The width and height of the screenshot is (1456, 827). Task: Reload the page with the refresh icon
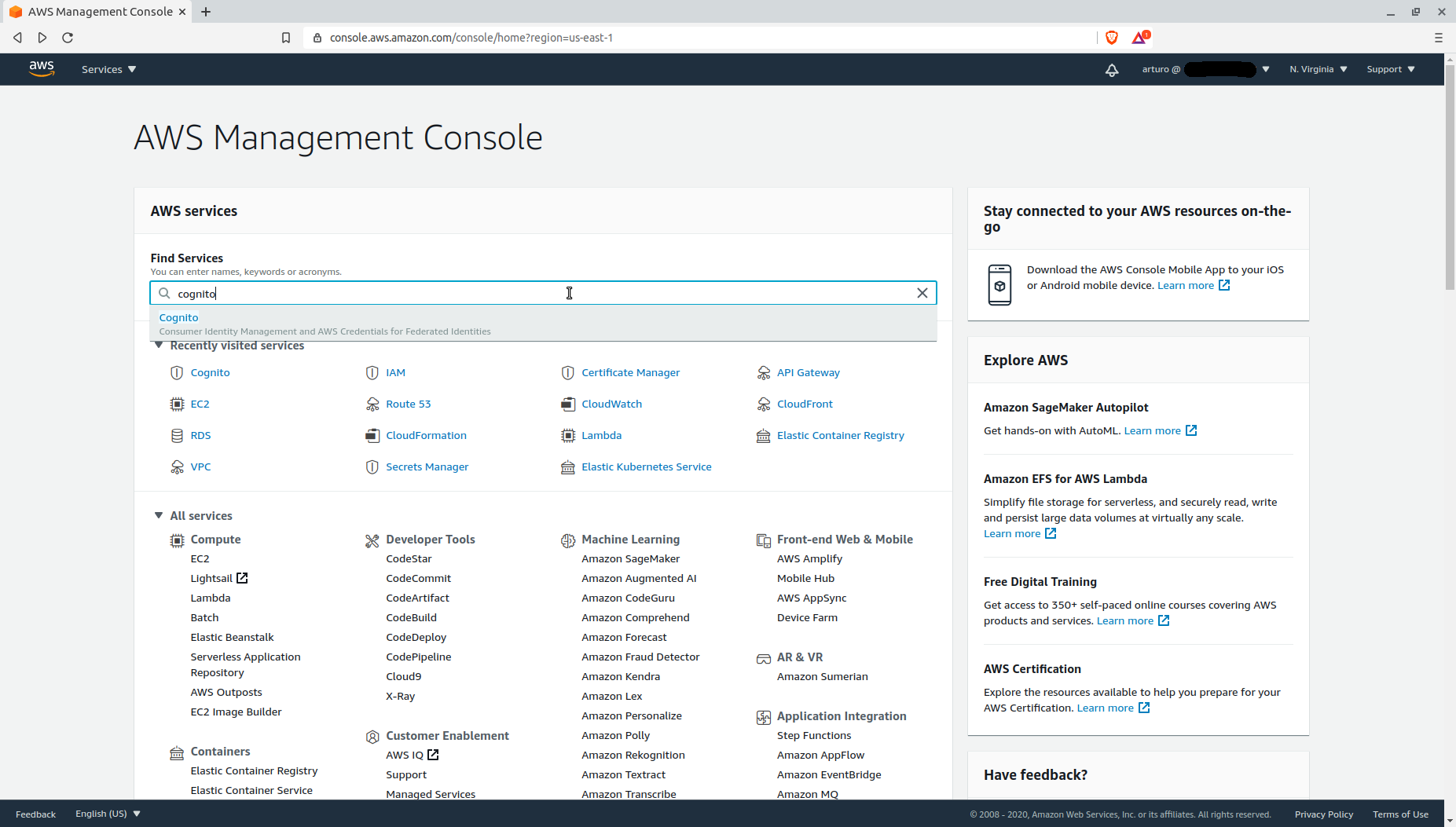[x=68, y=38]
